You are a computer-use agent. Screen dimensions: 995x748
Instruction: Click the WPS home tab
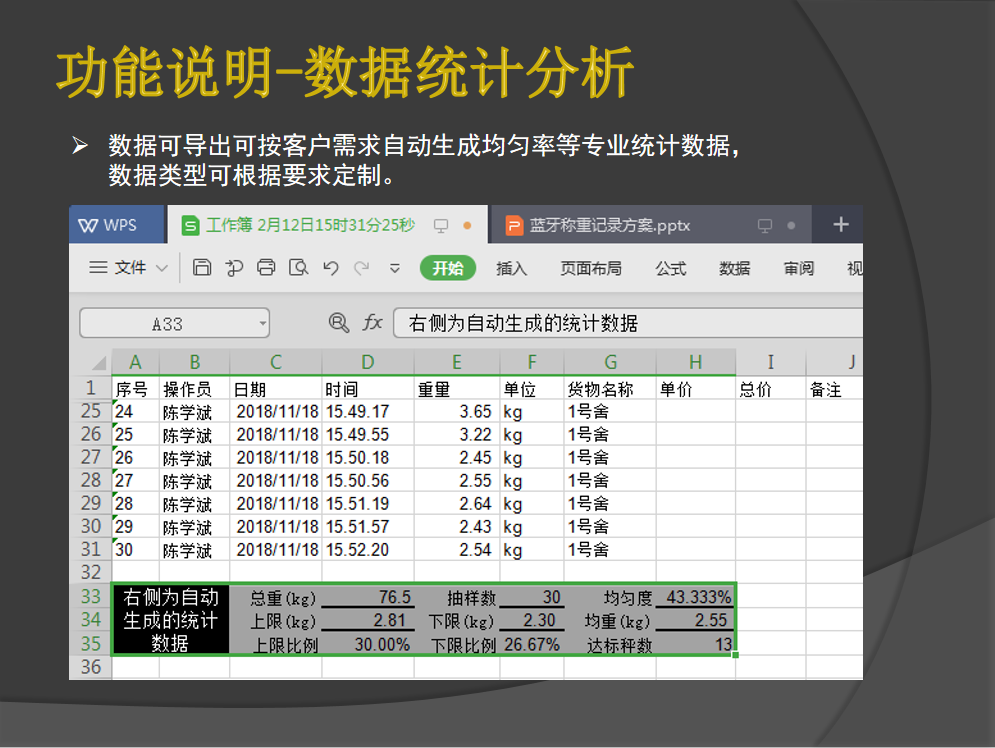click(116, 225)
